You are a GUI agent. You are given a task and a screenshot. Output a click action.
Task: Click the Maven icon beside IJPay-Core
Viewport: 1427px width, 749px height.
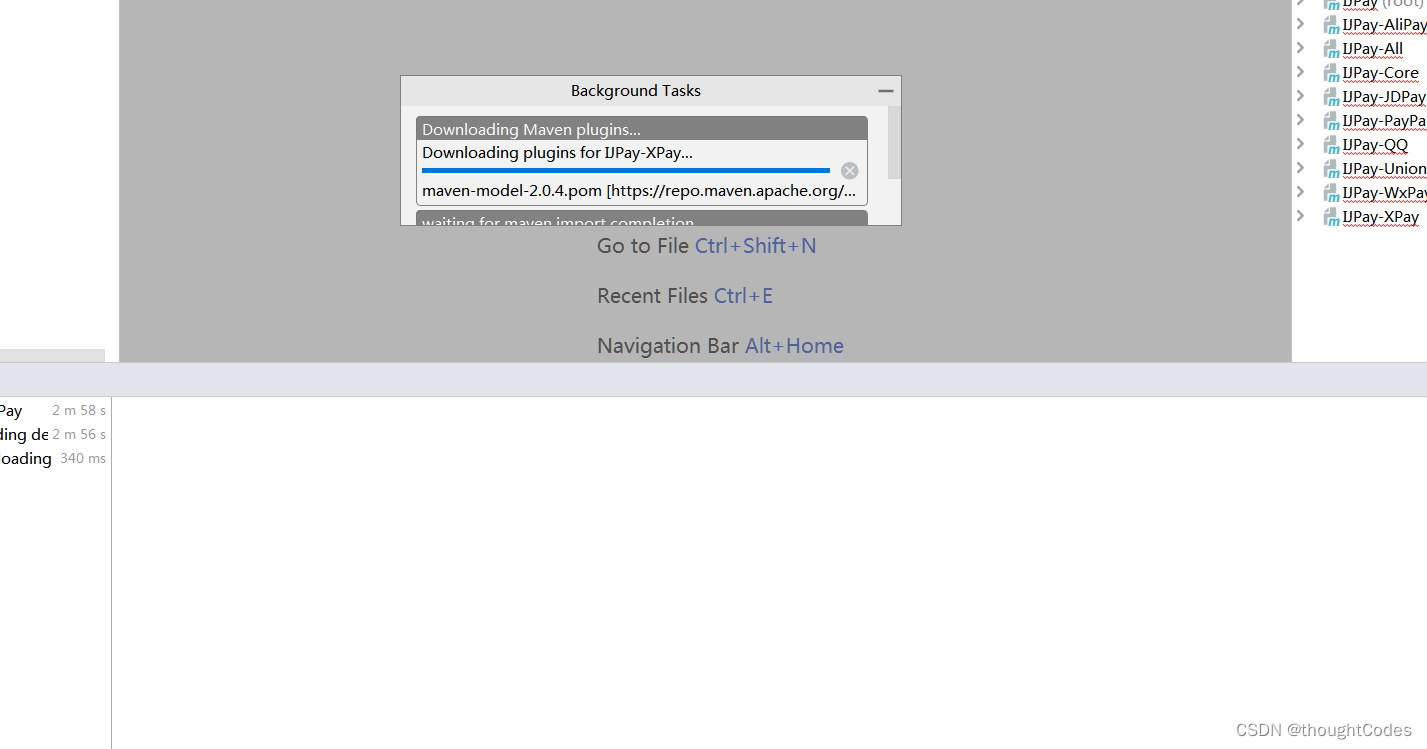tap(1331, 73)
